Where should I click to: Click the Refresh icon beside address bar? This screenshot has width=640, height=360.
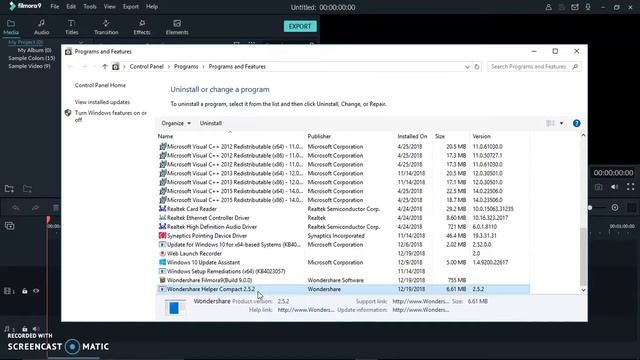pos(477,67)
